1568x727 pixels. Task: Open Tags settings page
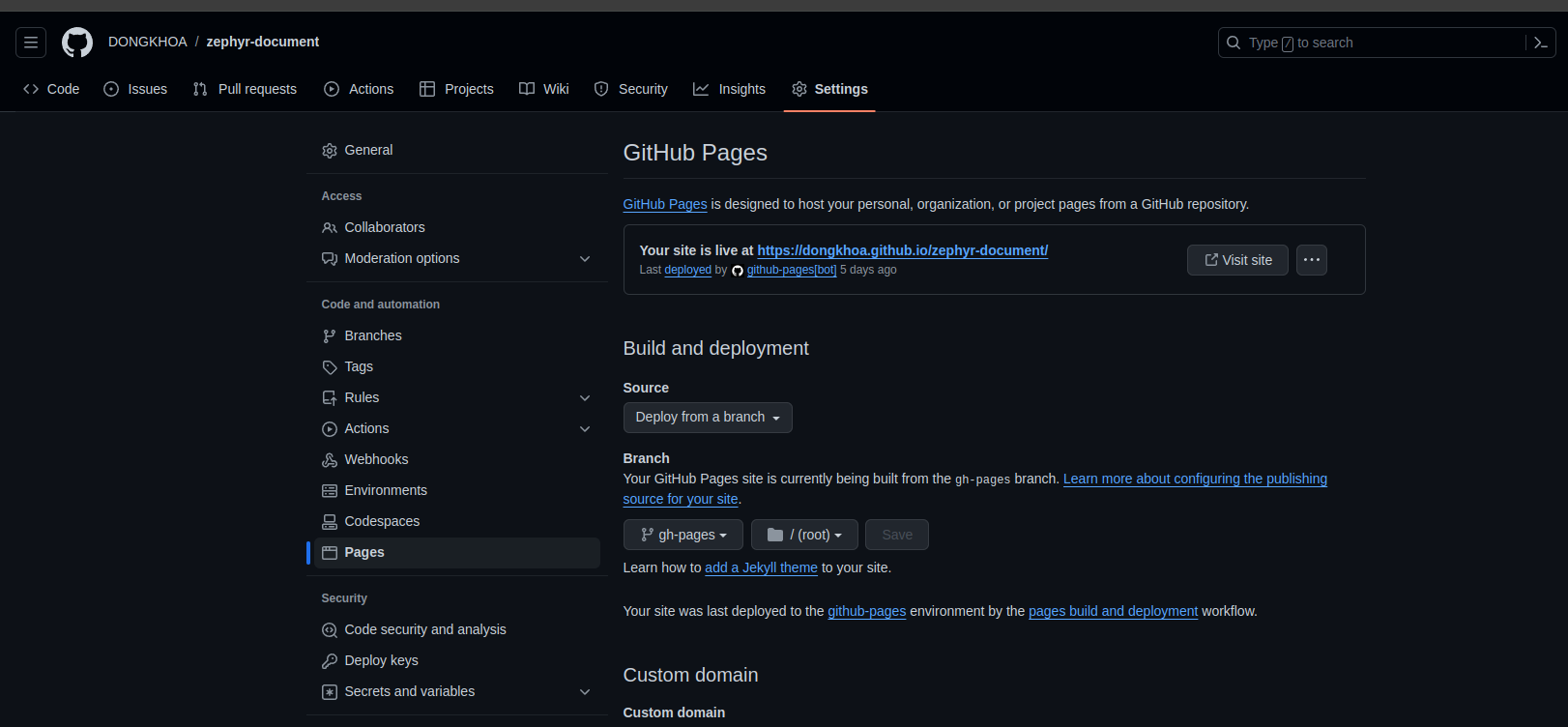click(457, 367)
